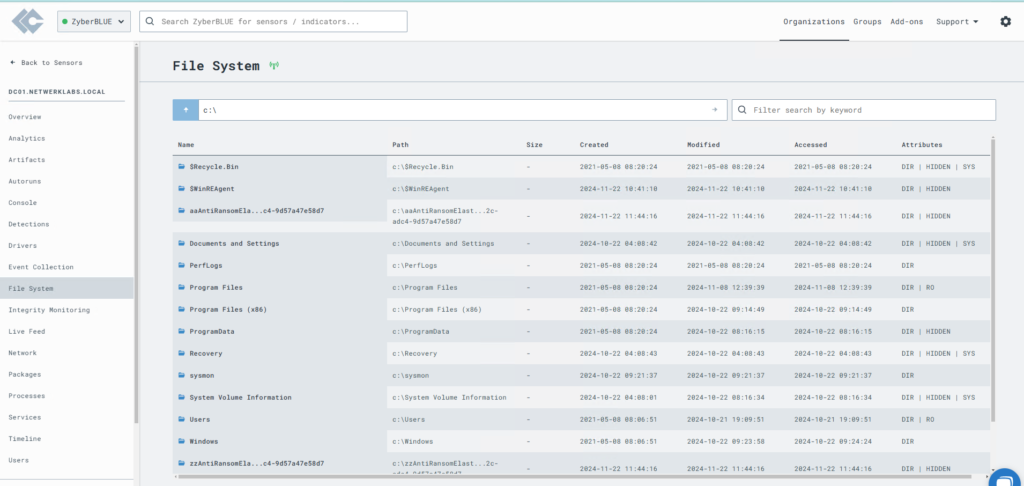The height and width of the screenshot is (486, 1024).
Task: Click the Recovery folder icon
Action: click(182, 353)
